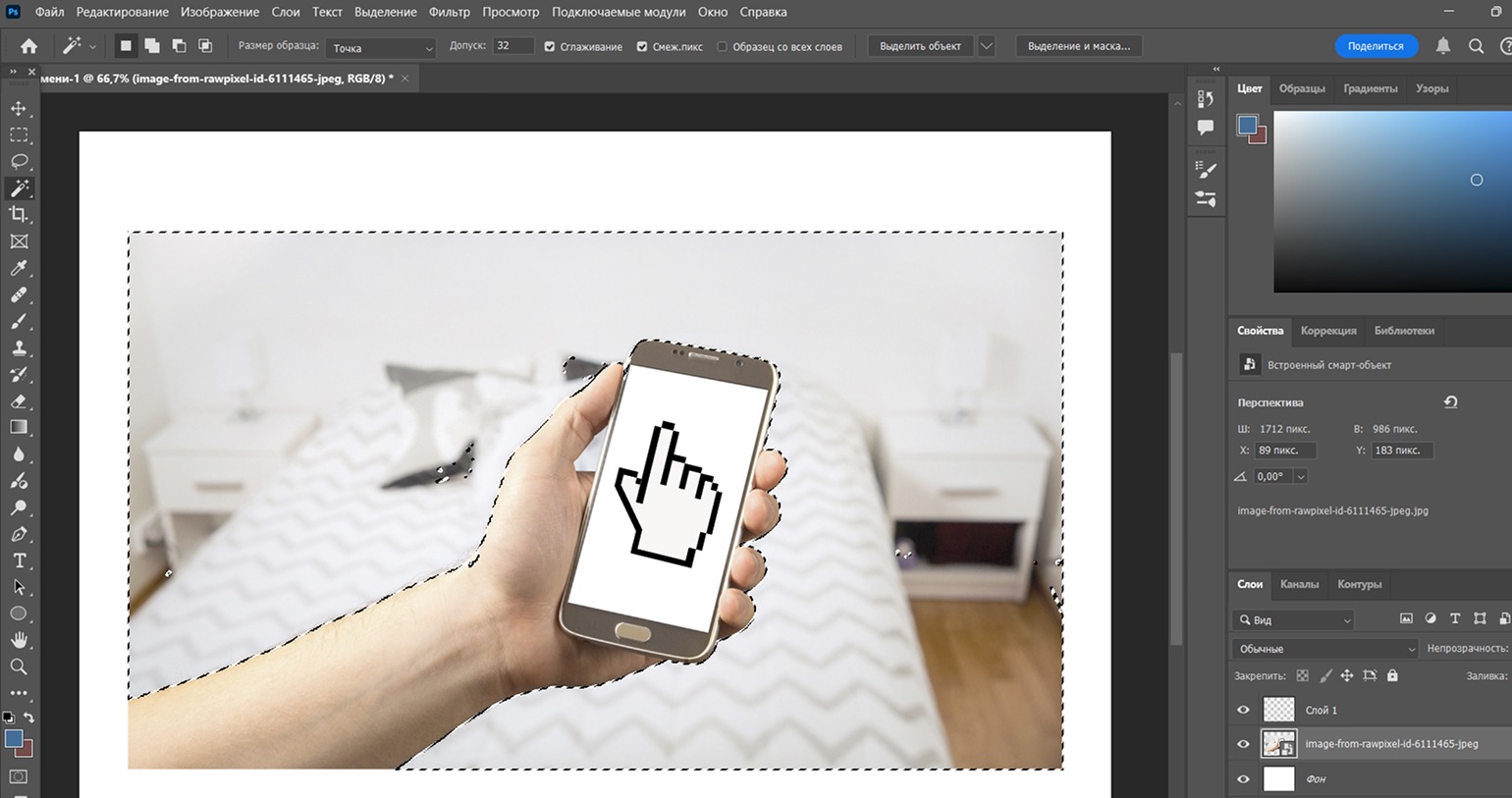Select the Hand tool
Screen dimensions: 1512x798
pyautogui.click(x=19, y=640)
